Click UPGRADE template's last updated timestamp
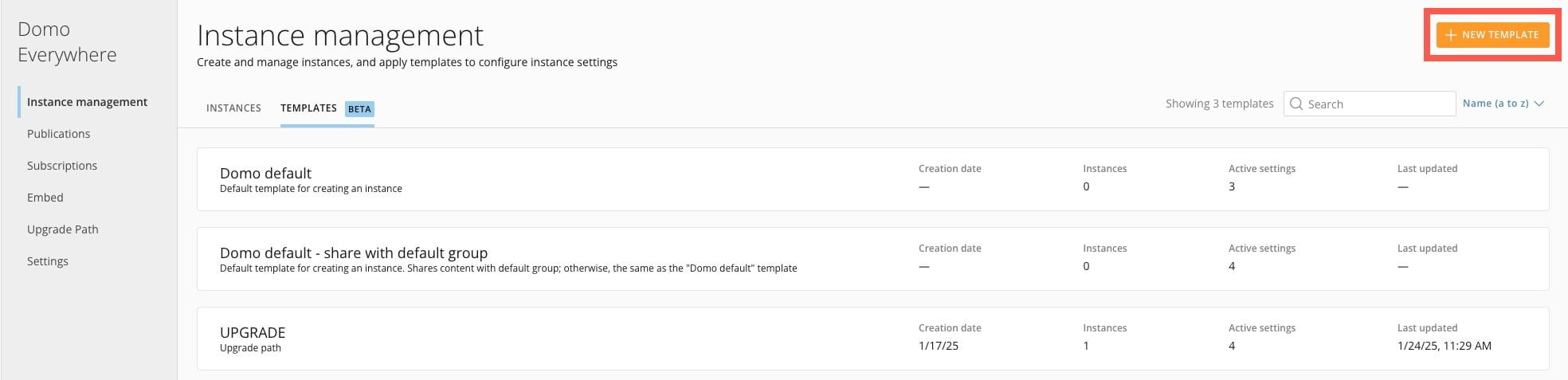The image size is (1568, 380). (1444, 346)
